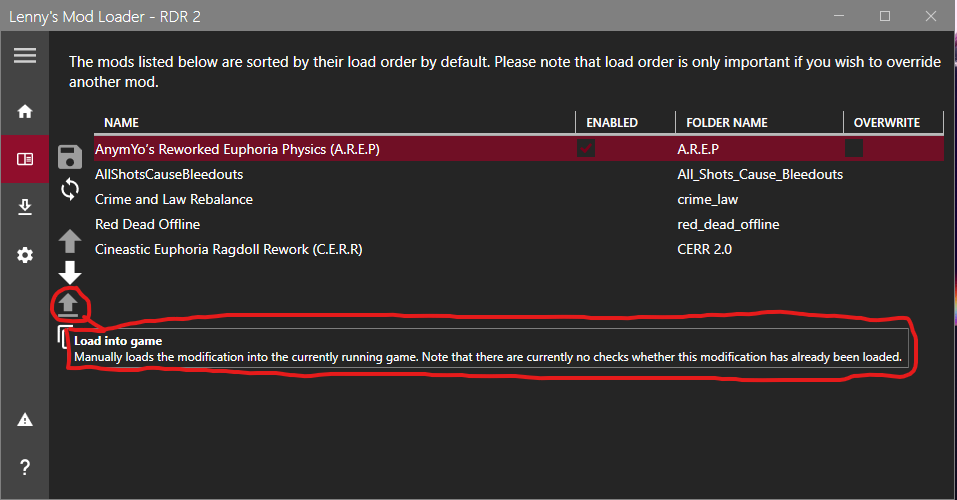The image size is (957, 500).
Task: Go to the Home page icon
Action: pos(24,111)
